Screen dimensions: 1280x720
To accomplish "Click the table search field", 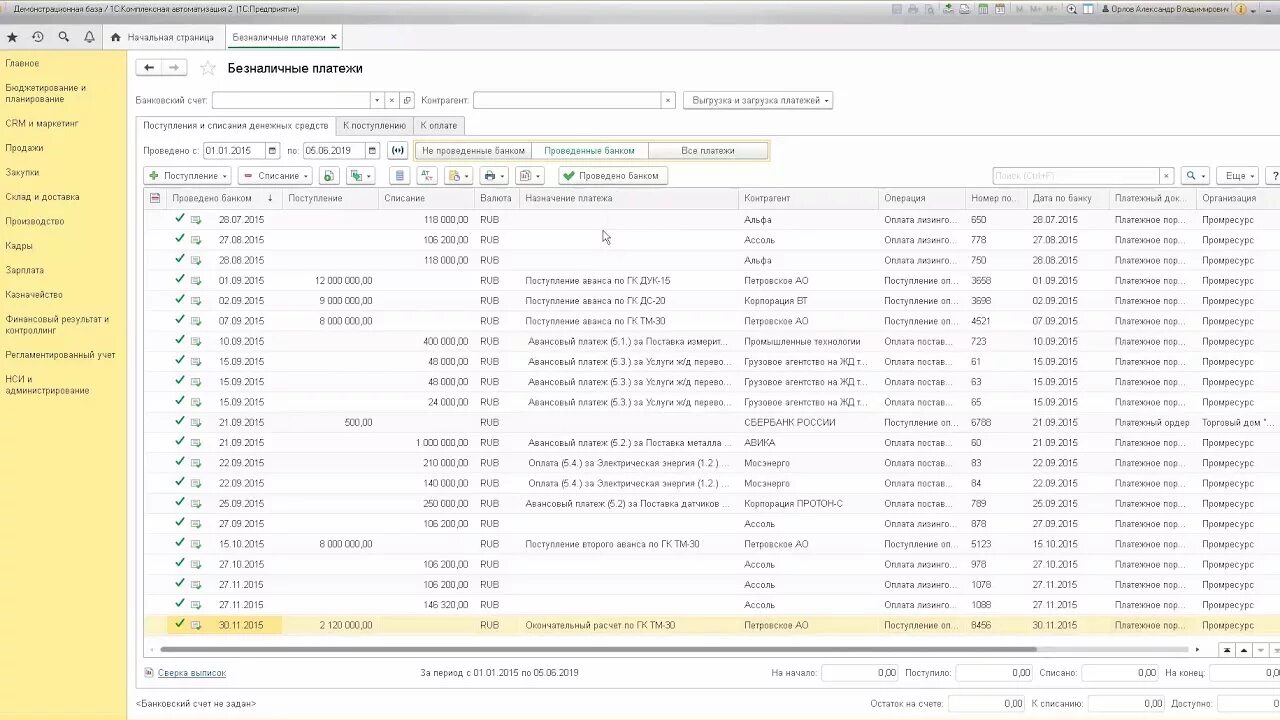I will coord(1076,176).
